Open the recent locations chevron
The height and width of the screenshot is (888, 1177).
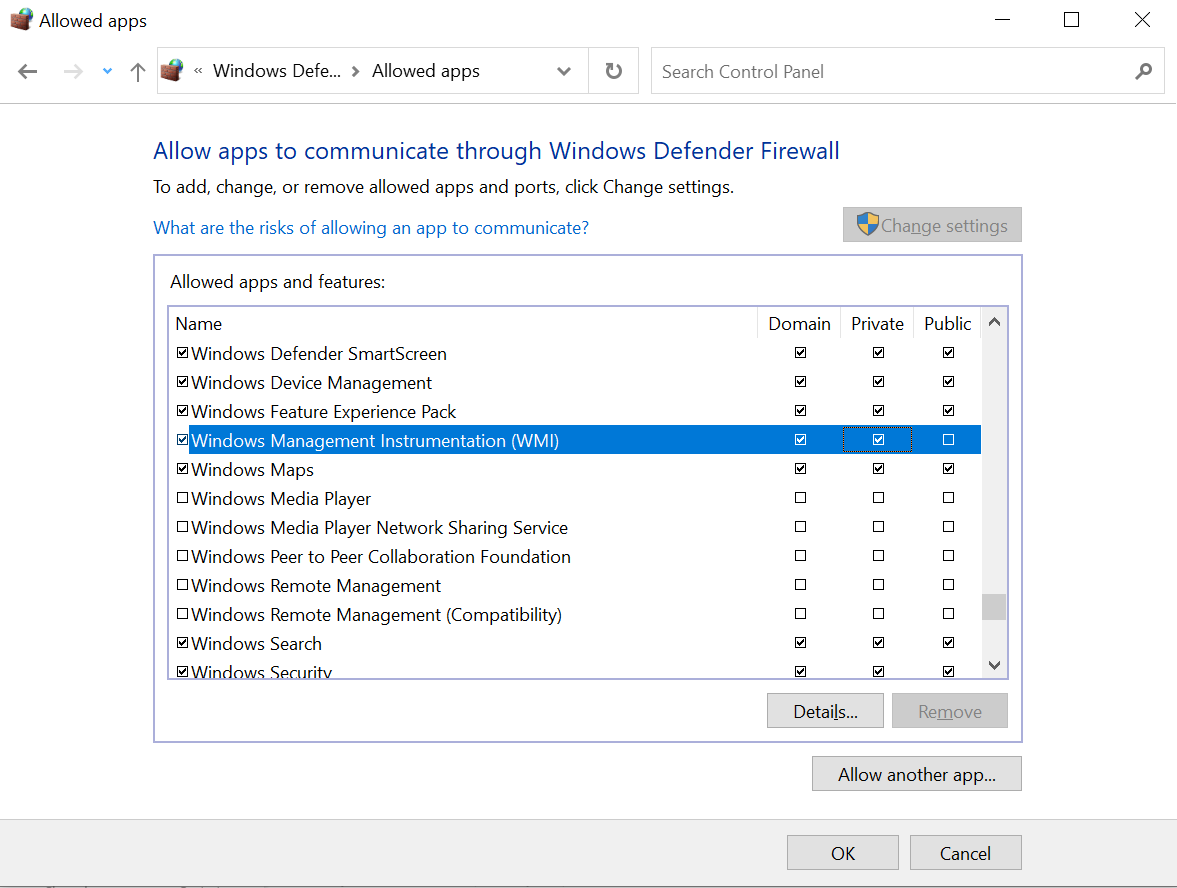(107, 71)
